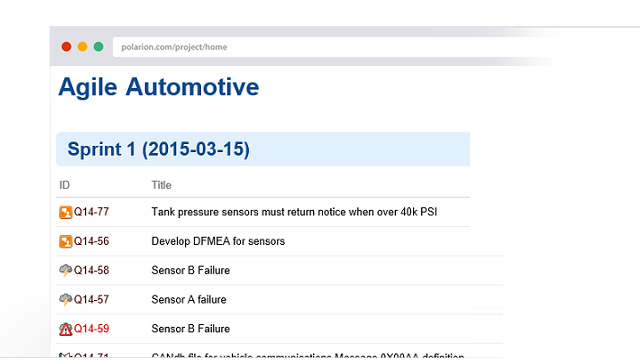Click the requirement icon next to Q14-77

point(65,212)
